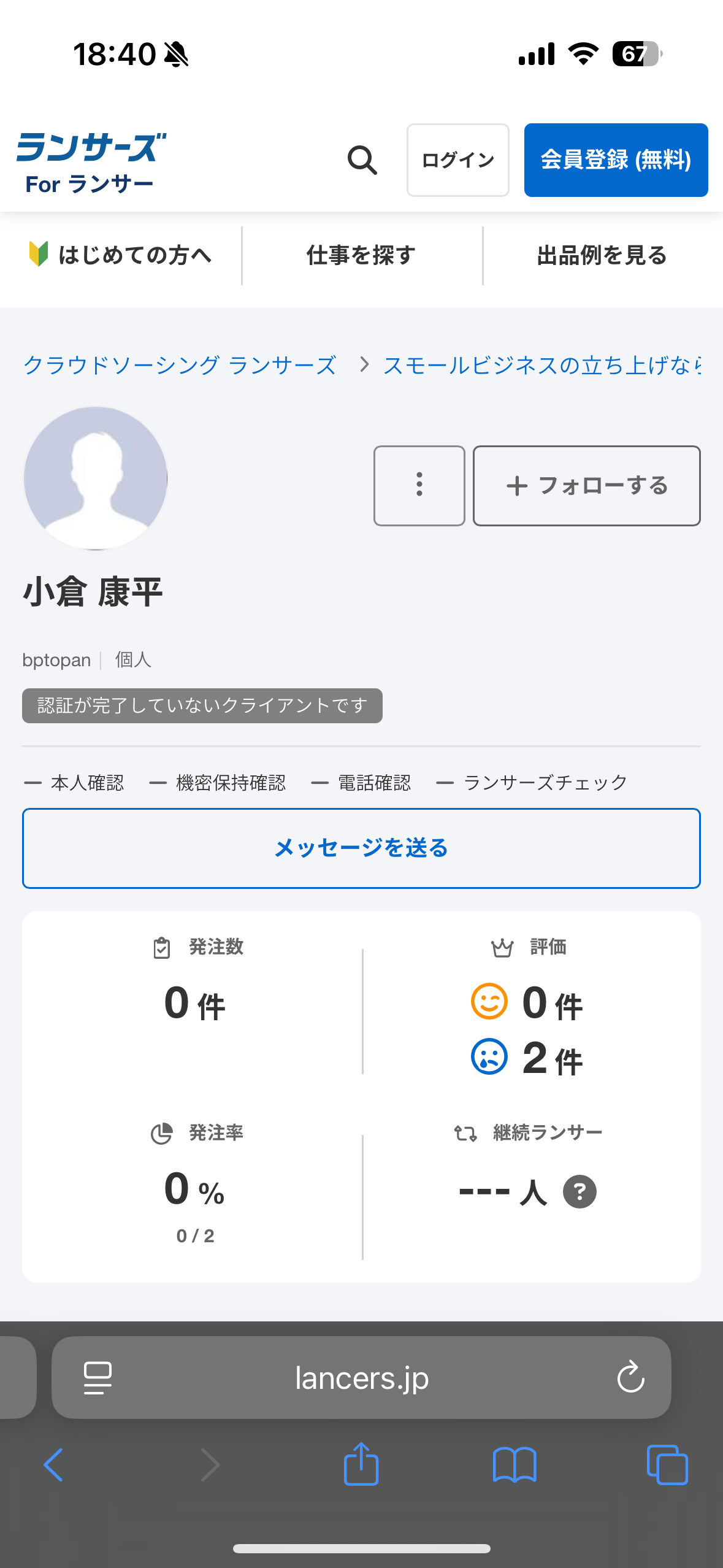Go back with Safari back arrow

(x=54, y=1465)
